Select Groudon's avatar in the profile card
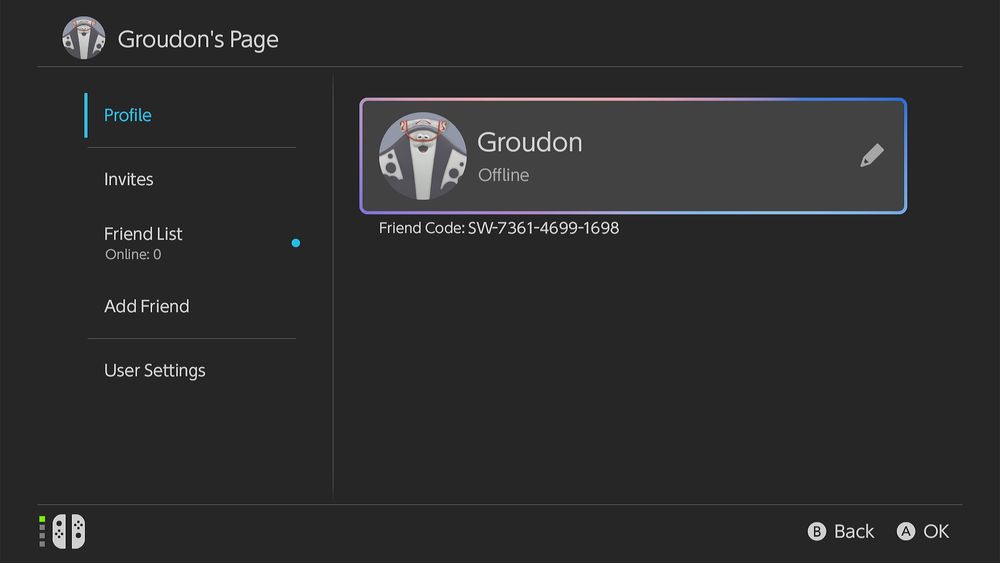This screenshot has height=563, width=1000. (422, 156)
